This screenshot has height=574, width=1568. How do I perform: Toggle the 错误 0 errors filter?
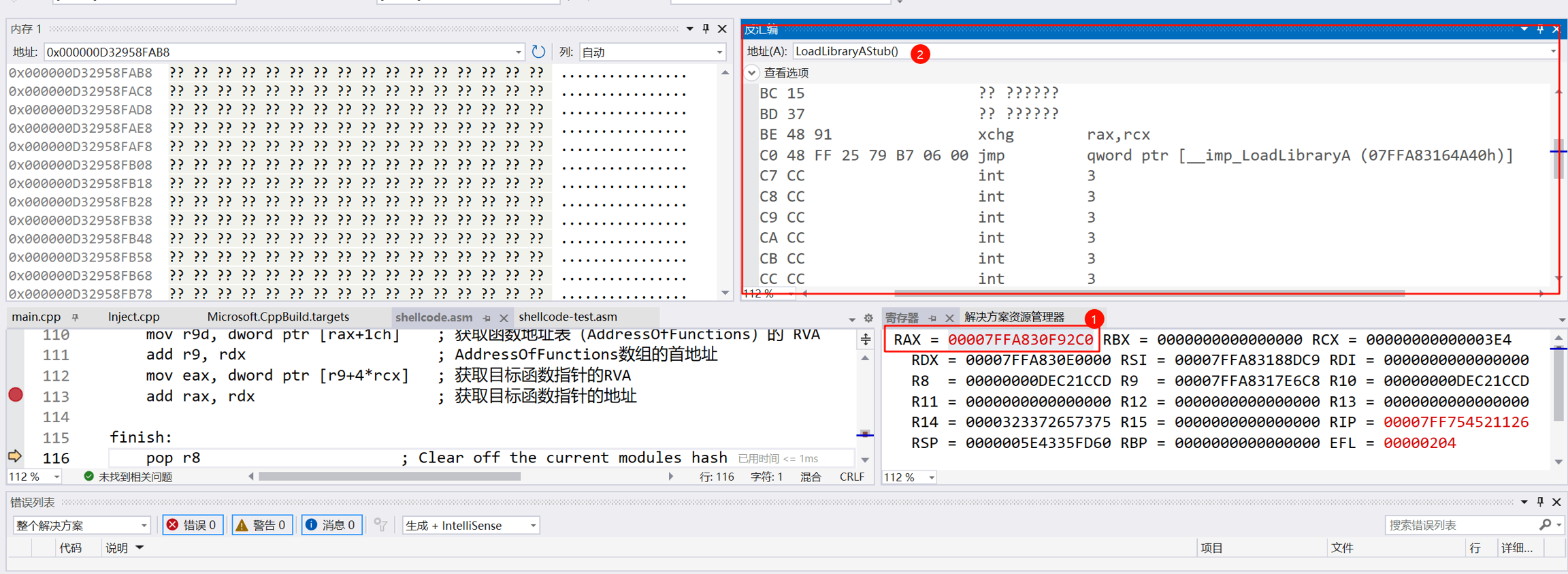tap(193, 525)
